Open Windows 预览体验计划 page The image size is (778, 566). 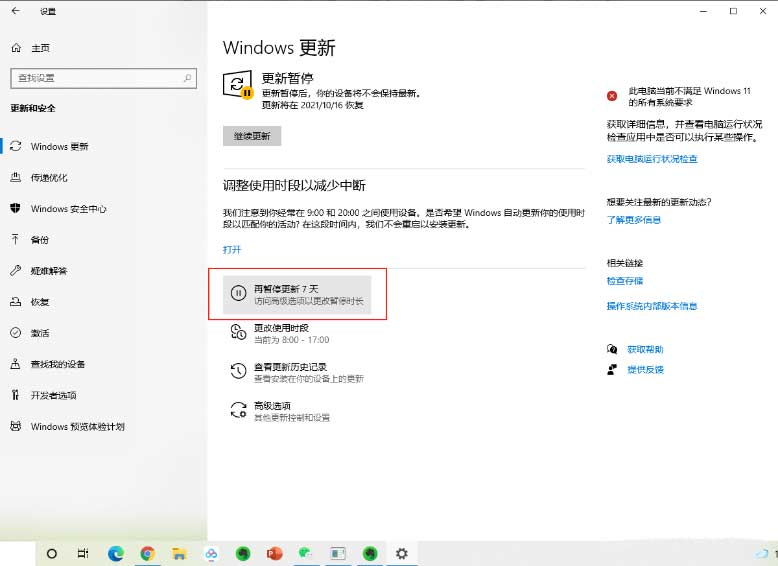tap(77, 427)
